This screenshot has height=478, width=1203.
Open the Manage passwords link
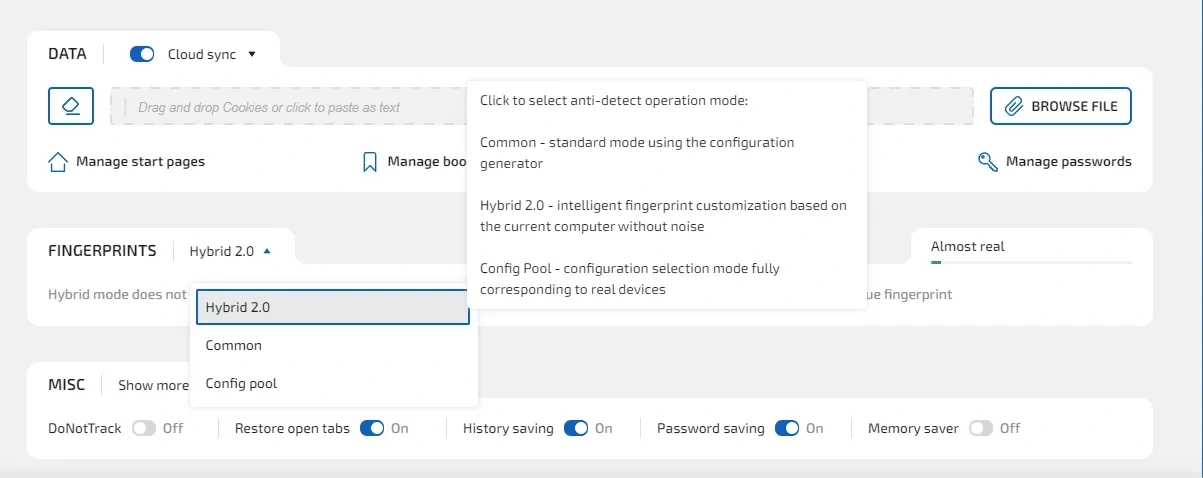click(1068, 162)
